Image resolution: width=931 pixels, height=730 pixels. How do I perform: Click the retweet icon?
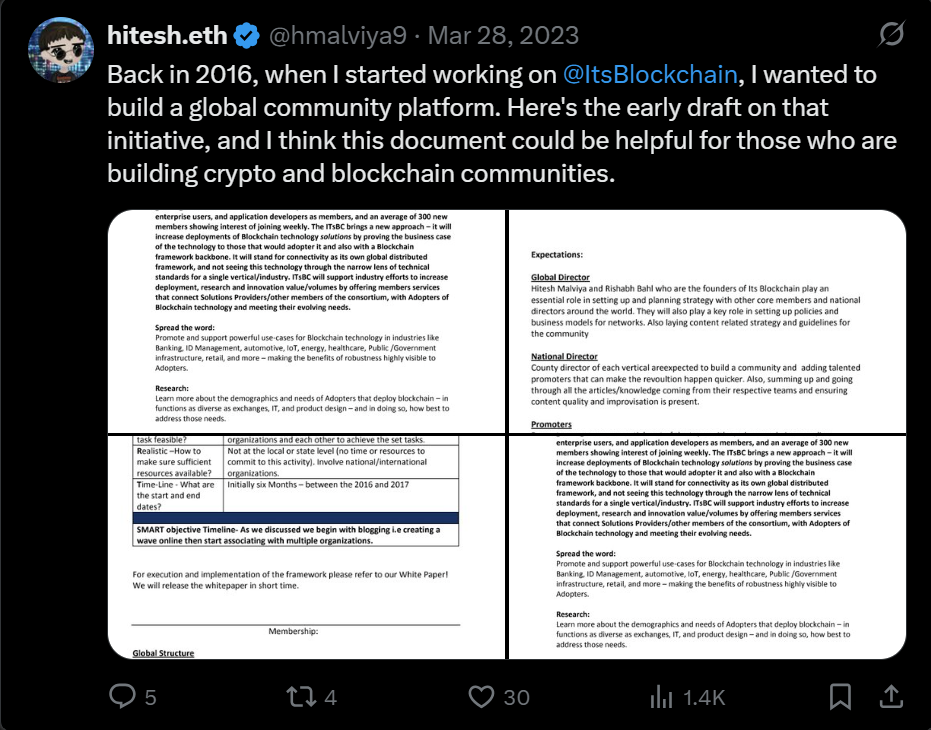click(302, 697)
